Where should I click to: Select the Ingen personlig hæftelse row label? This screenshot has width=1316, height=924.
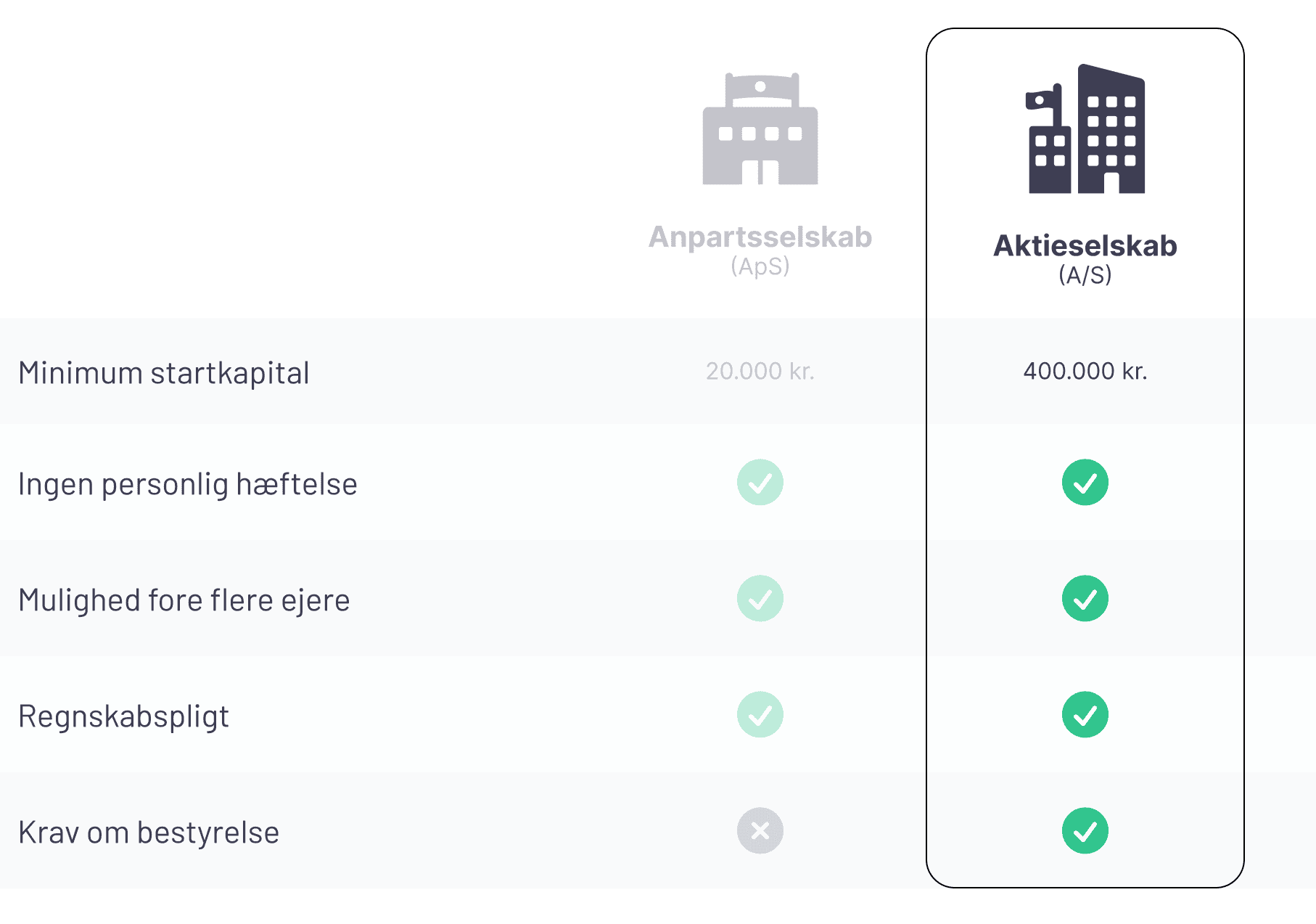(x=188, y=484)
